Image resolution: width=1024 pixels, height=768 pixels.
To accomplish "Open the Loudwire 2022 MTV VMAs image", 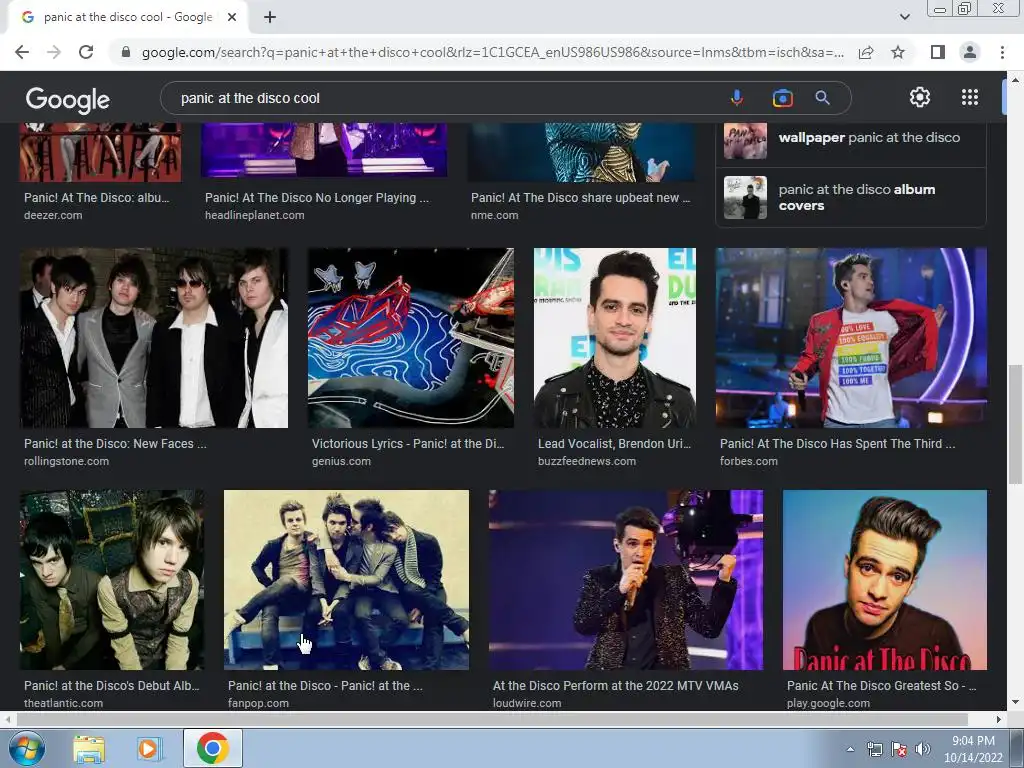I will (626, 580).
